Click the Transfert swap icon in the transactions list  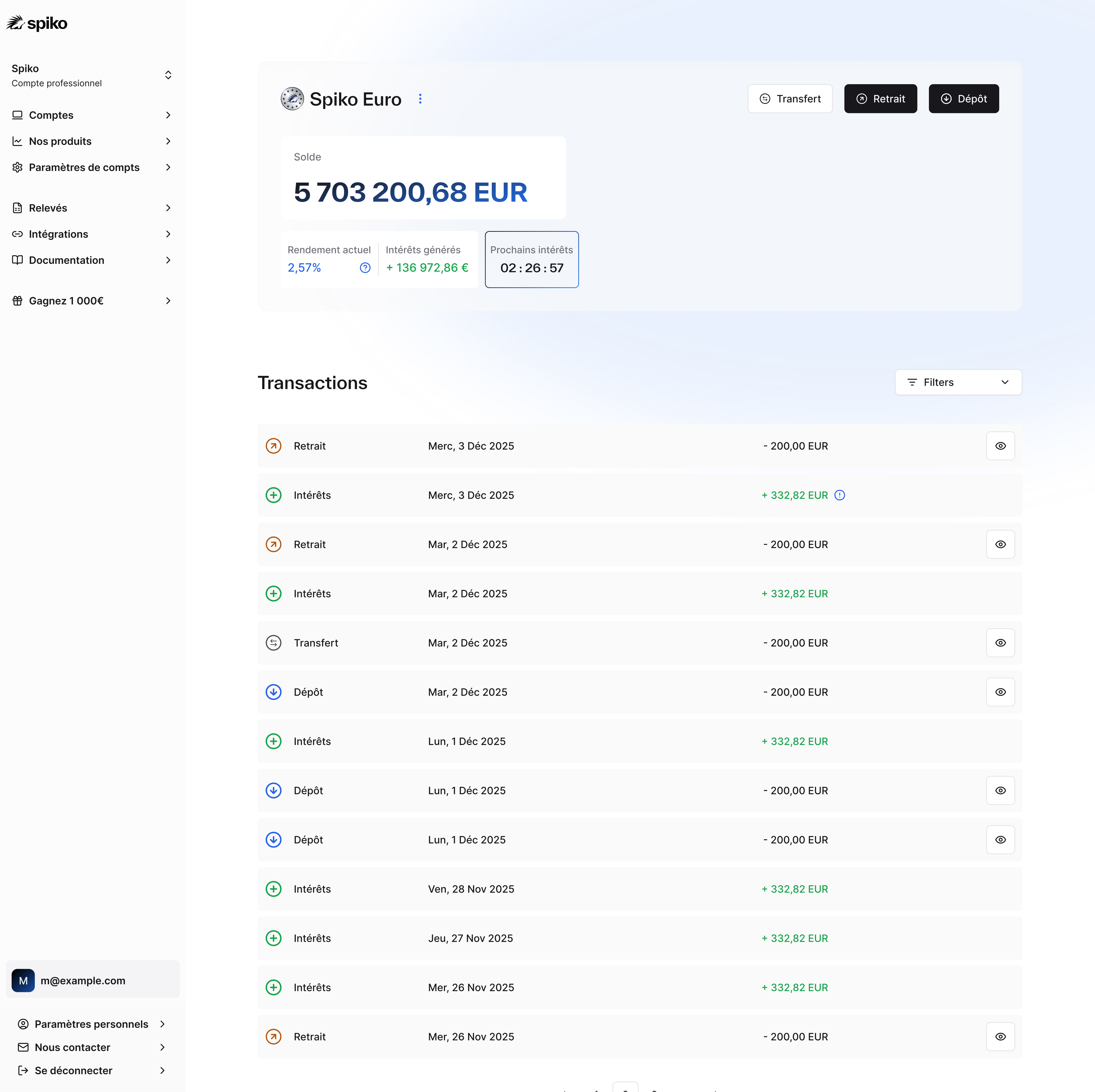point(274,643)
